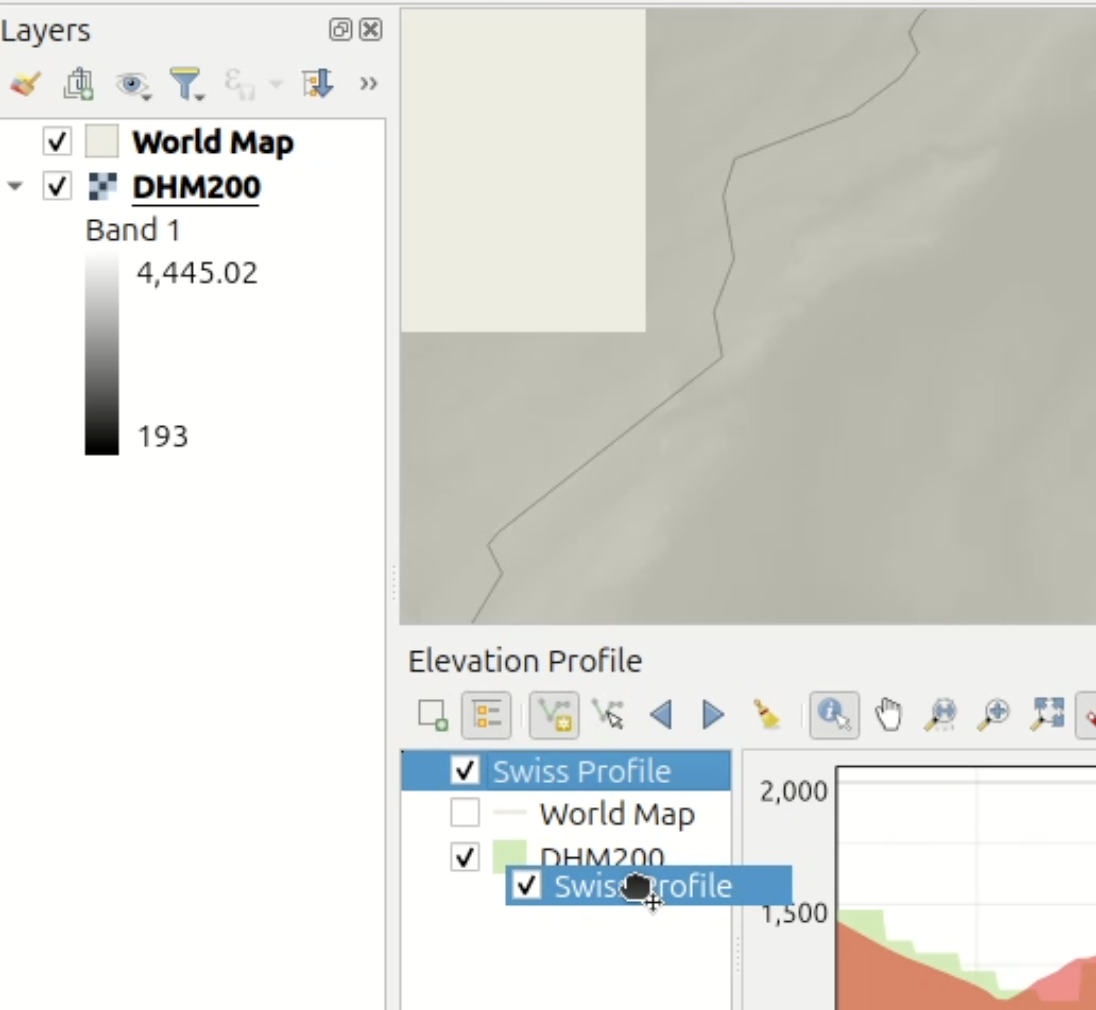Activate Capture Curve tool in Elevation Profile
Image resolution: width=1096 pixels, height=1010 pixels.
click(x=553, y=715)
